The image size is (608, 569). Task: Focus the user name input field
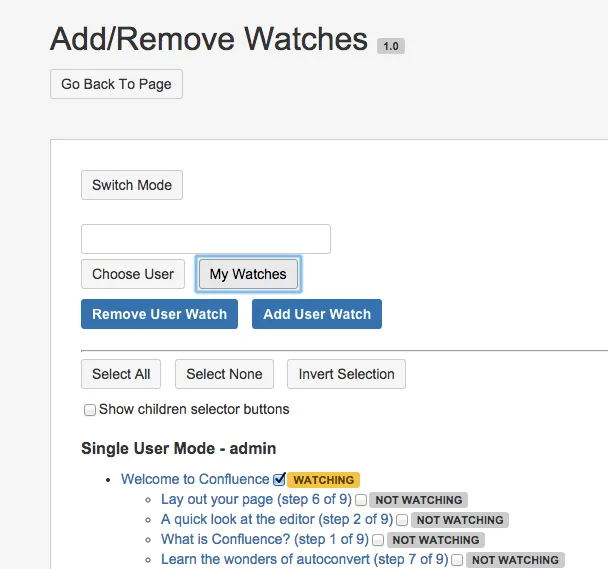(x=206, y=239)
